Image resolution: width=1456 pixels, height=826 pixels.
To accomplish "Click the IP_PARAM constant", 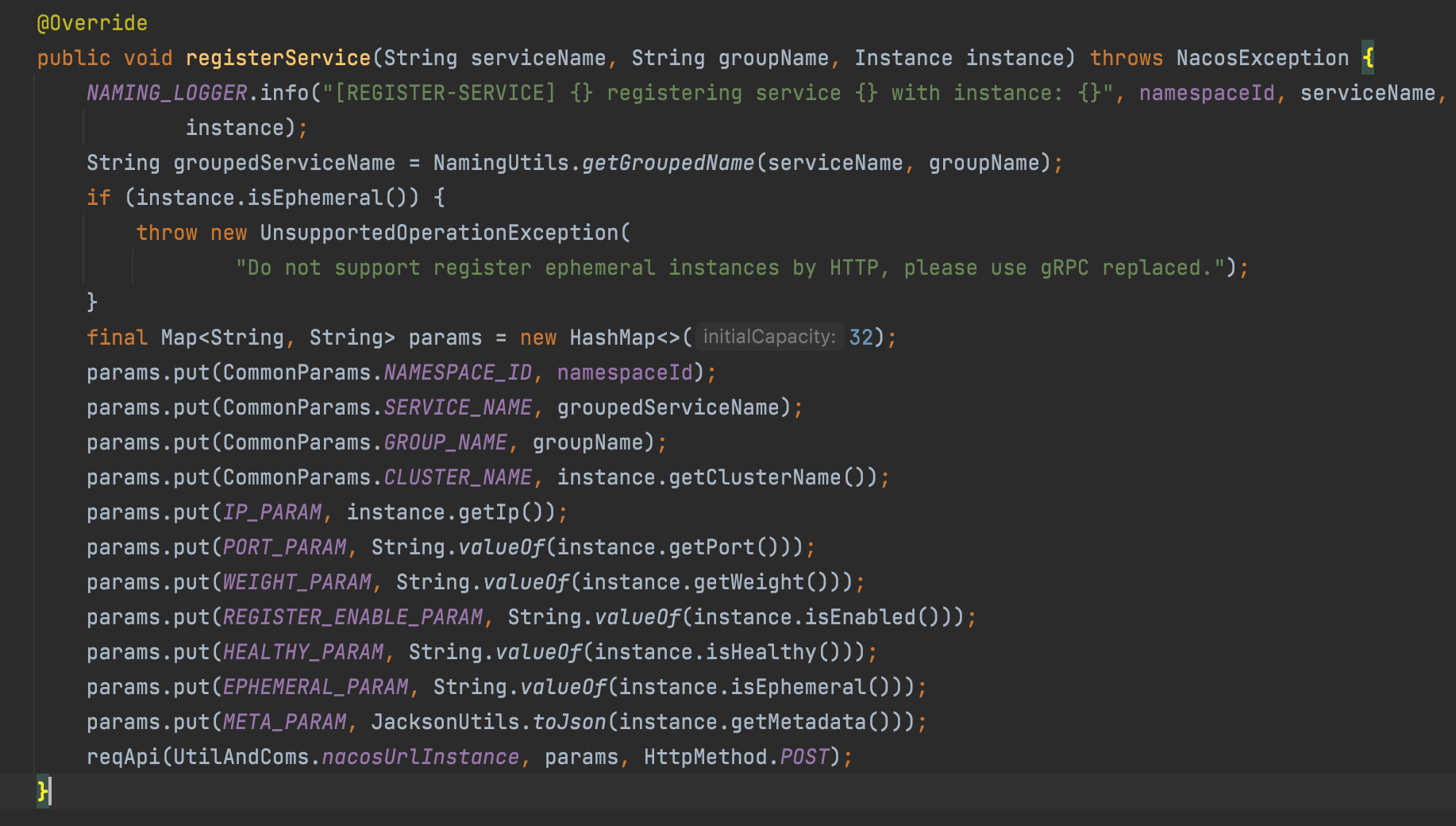I will (x=272, y=512).
